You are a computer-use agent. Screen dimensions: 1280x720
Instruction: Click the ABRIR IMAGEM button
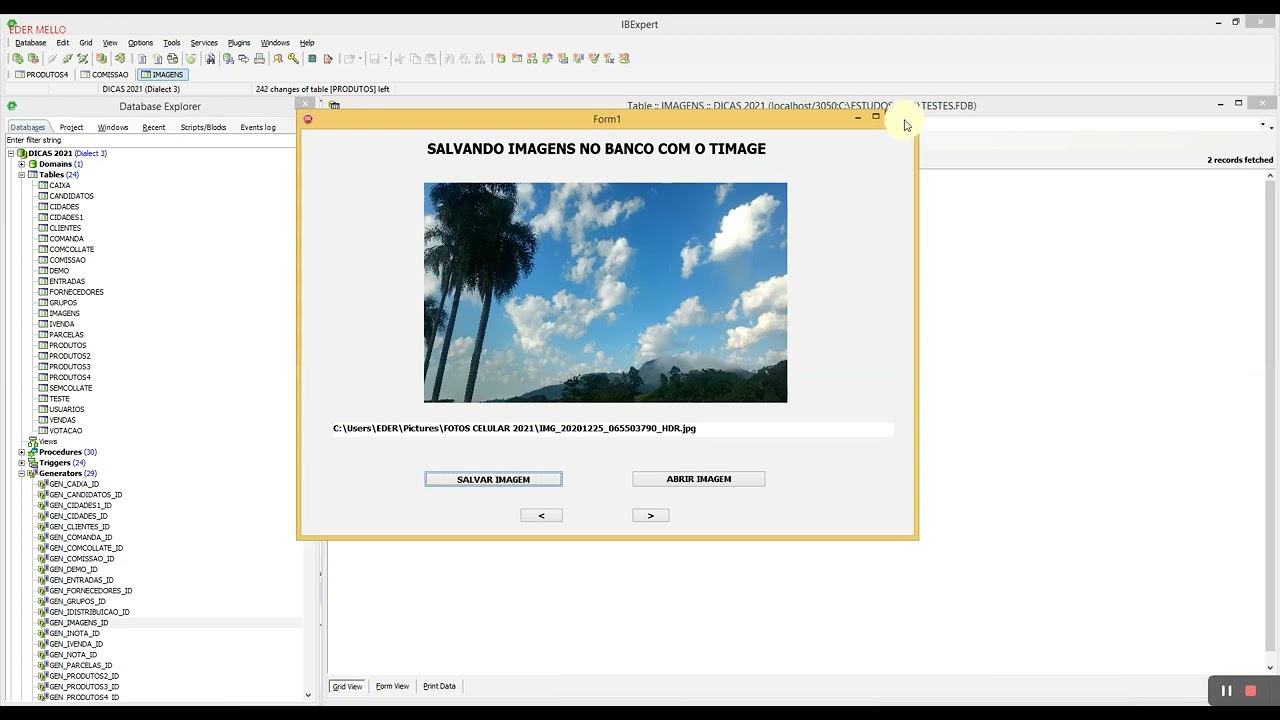coord(698,479)
